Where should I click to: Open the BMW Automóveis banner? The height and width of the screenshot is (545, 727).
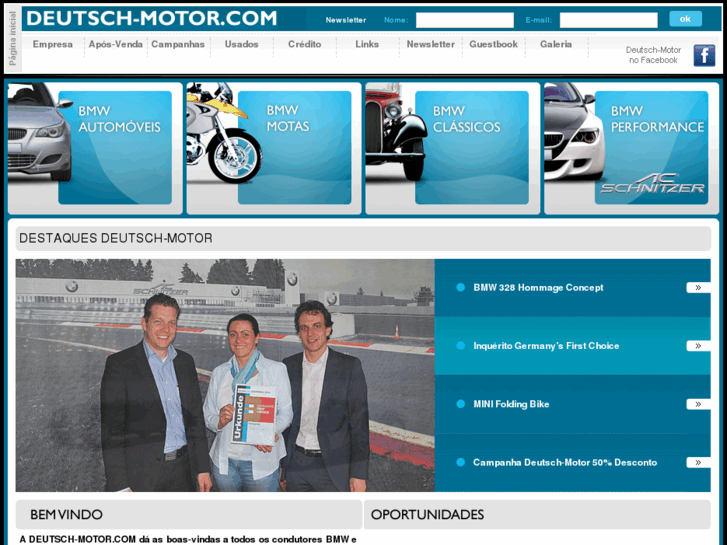95,148
